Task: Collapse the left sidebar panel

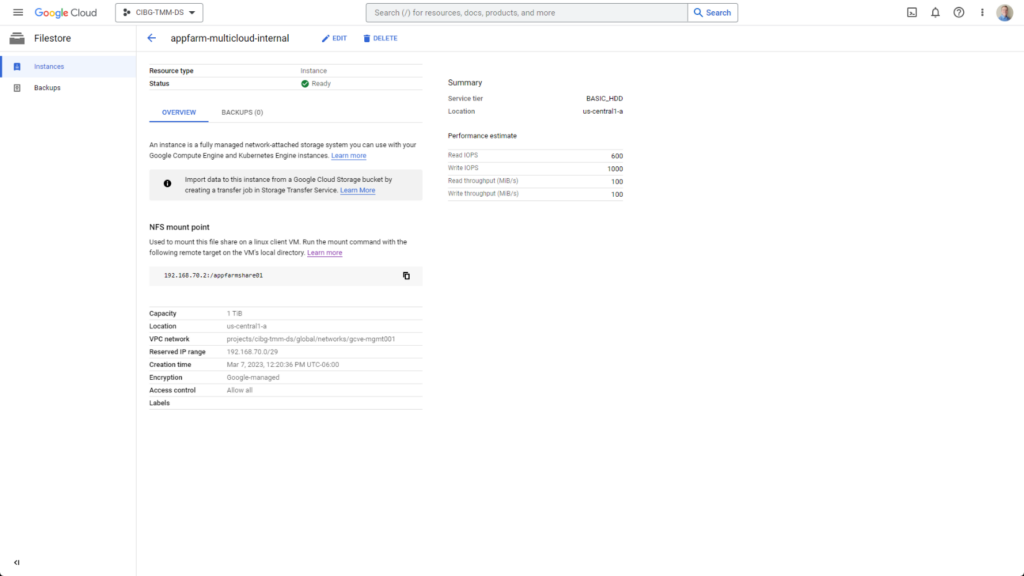Action: pyautogui.click(x=17, y=563)
